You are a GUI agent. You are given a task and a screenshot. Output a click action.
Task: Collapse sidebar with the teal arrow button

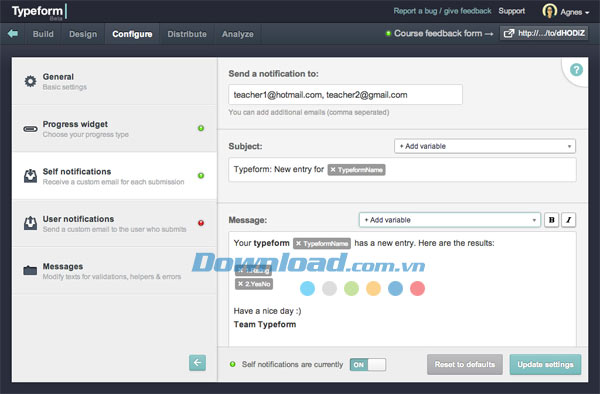197,362
